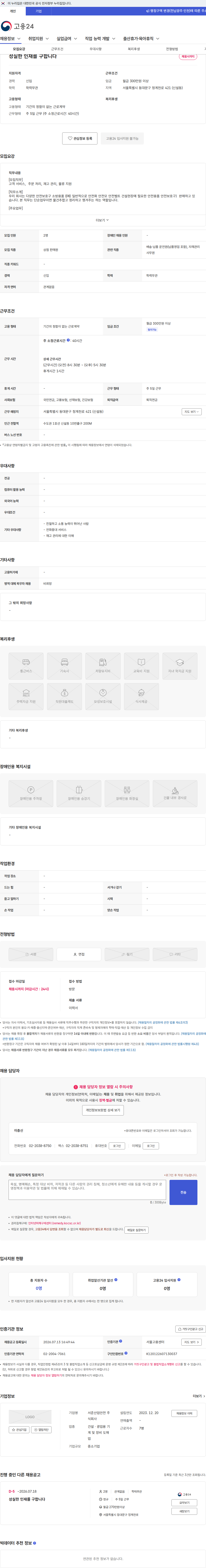
Task: Click the 자녀 학자금 지원 welfare icon
Action: [x=180, y=666]
